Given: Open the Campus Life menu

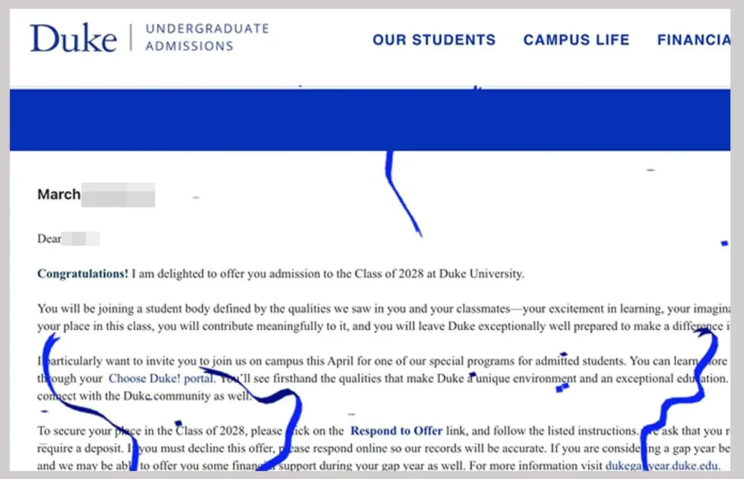Looking at the screenshot, I should (x=576, y=40).
